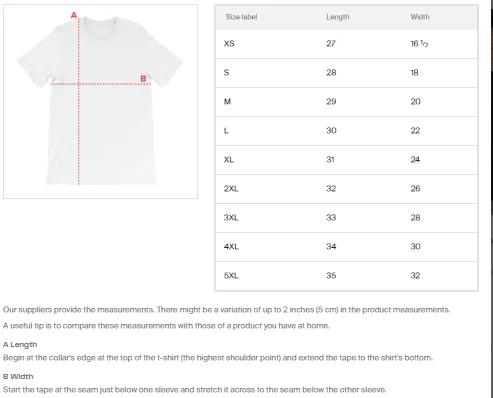Click the Length column header
Viewport: 493px width, 398px height.
(x=338, y=17)
